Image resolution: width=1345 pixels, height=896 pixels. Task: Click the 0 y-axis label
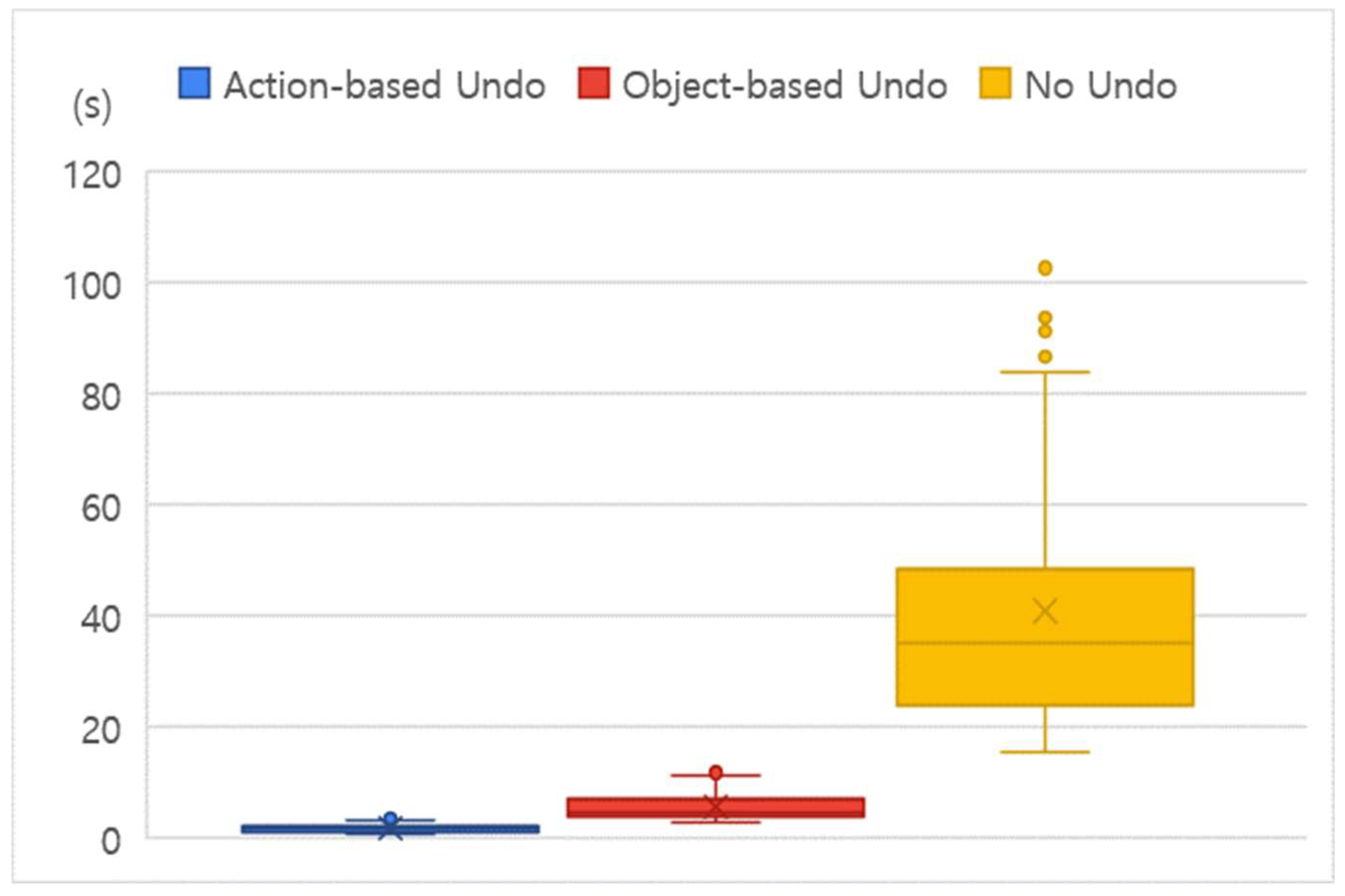pyautogui.click(x=110, y=842)
